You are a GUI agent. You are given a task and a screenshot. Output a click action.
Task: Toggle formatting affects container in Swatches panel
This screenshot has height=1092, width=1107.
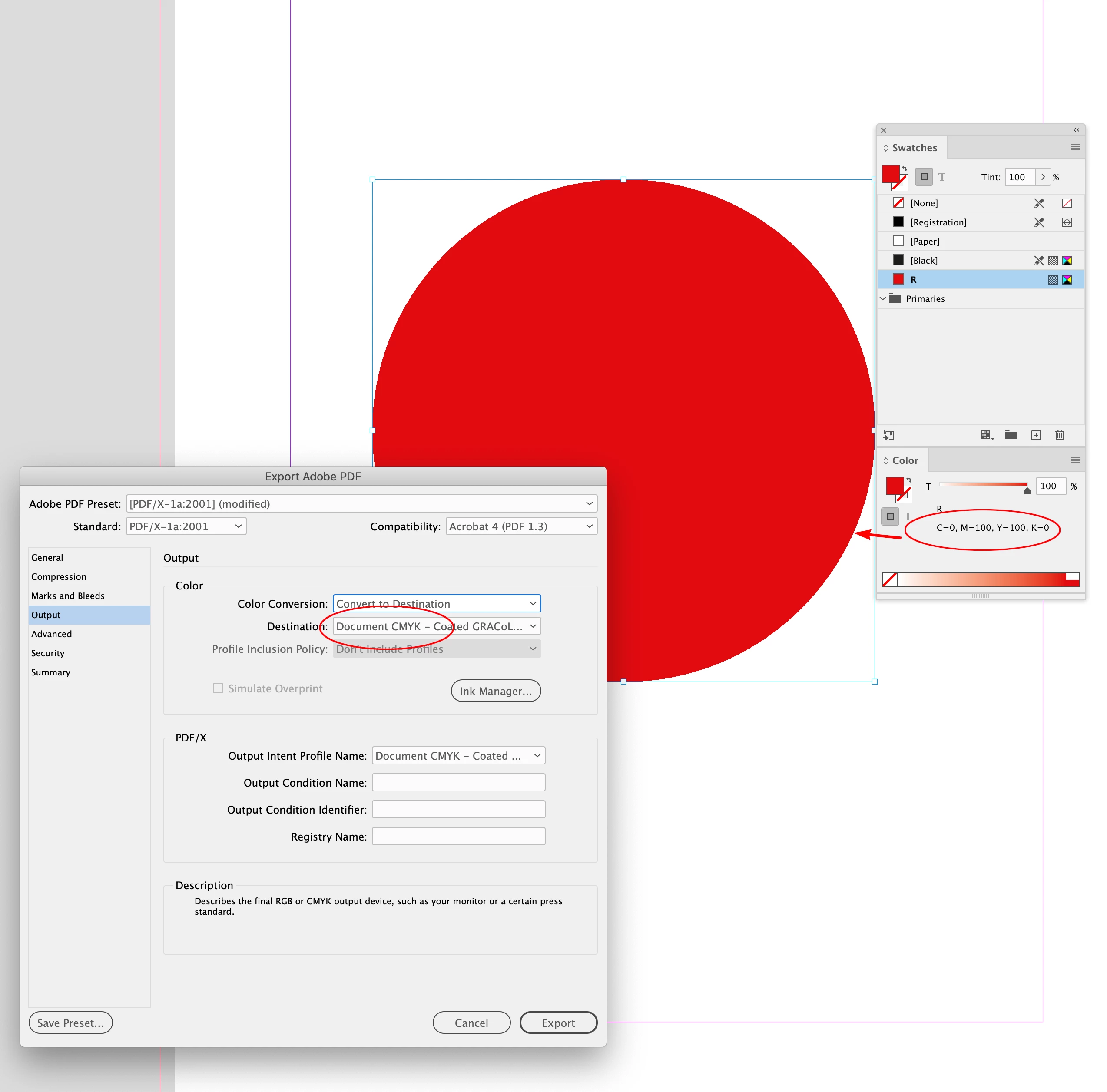(x=924, y=177)
